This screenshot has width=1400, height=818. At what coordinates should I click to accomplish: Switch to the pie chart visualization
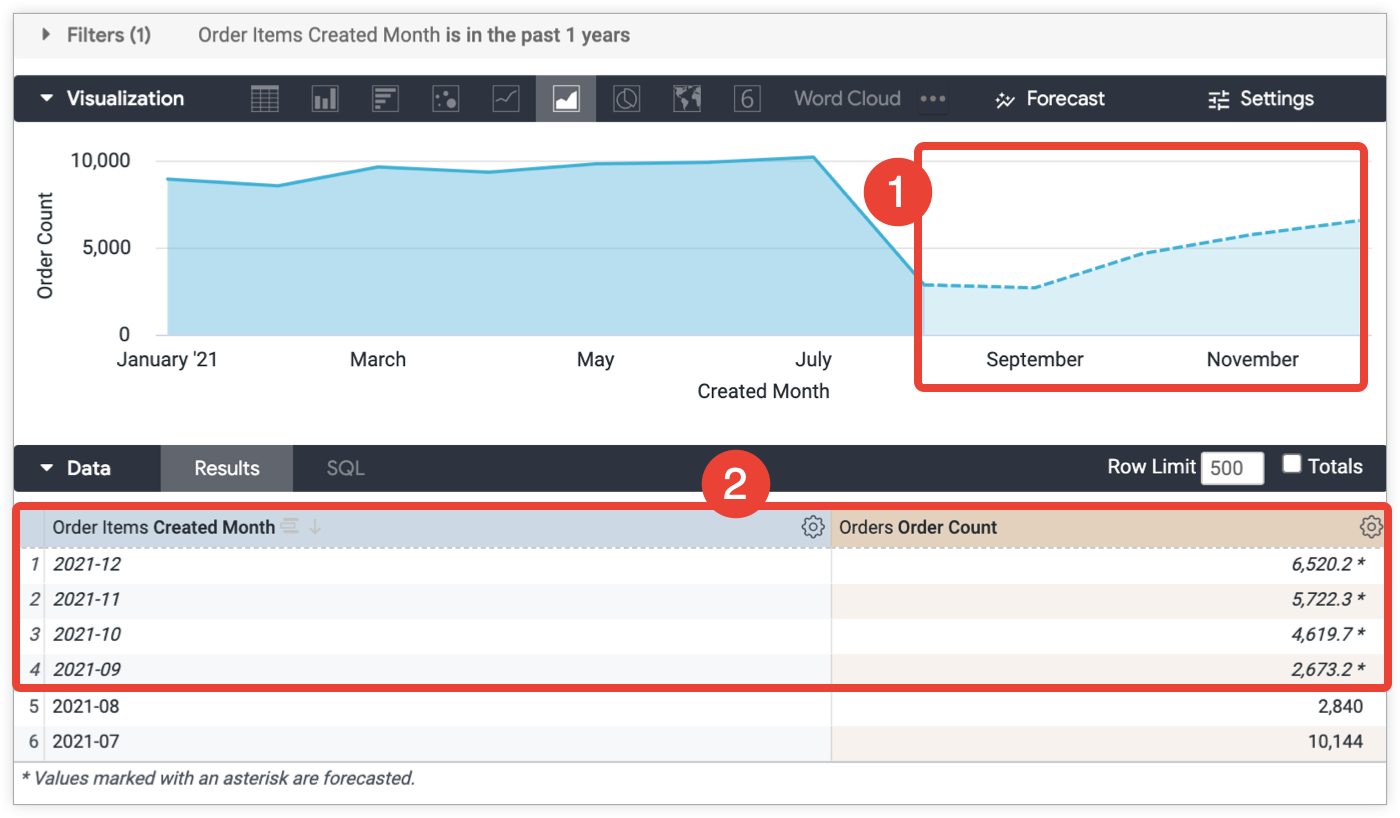[626, 99]
